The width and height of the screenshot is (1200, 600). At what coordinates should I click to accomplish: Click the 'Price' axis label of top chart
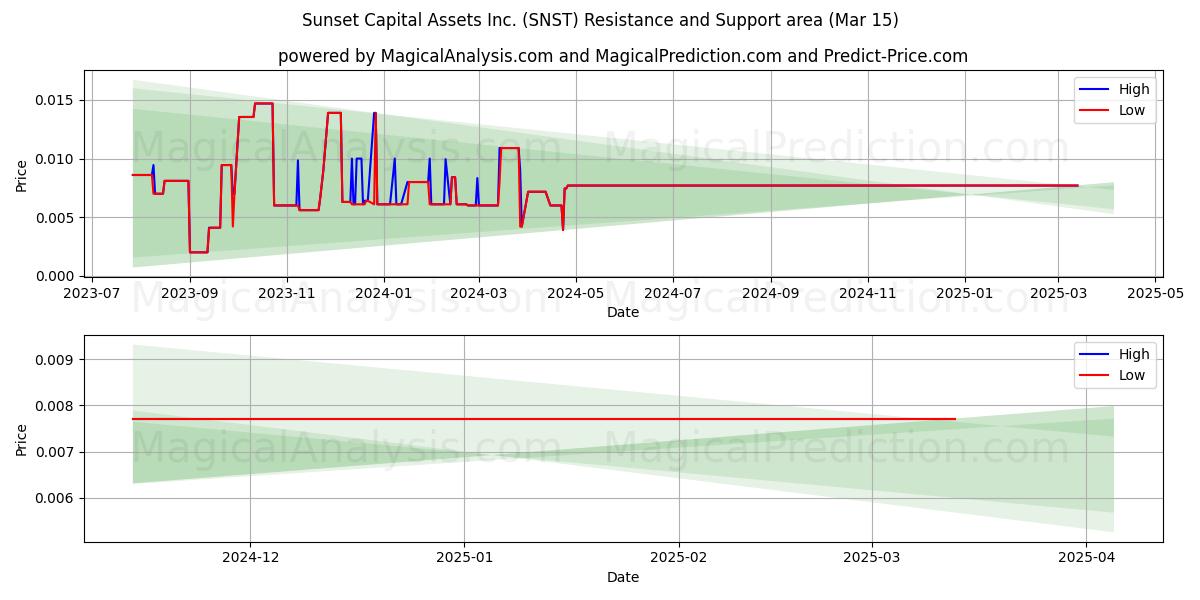22,173
